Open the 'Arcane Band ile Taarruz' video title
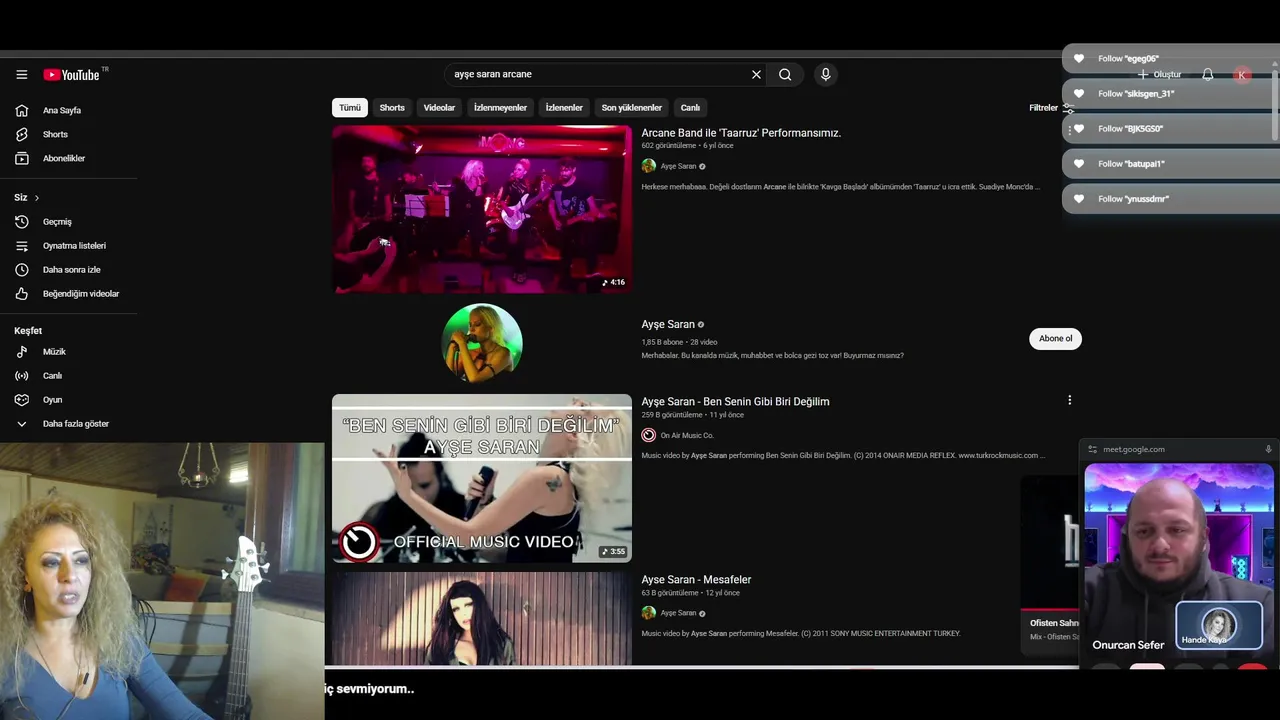The height and width of the screenshot is (720, 1280). 741,133
